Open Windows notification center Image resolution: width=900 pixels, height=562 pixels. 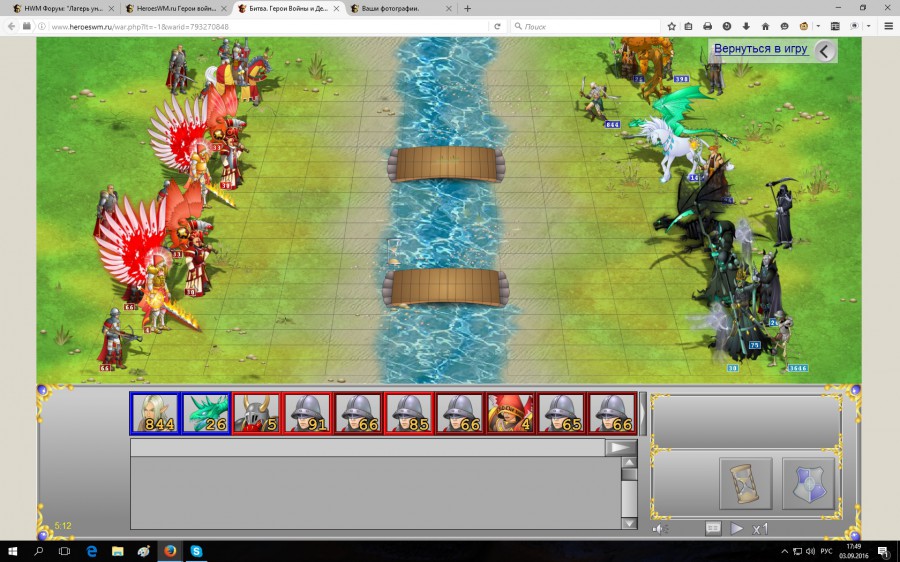tap(883, 551)
